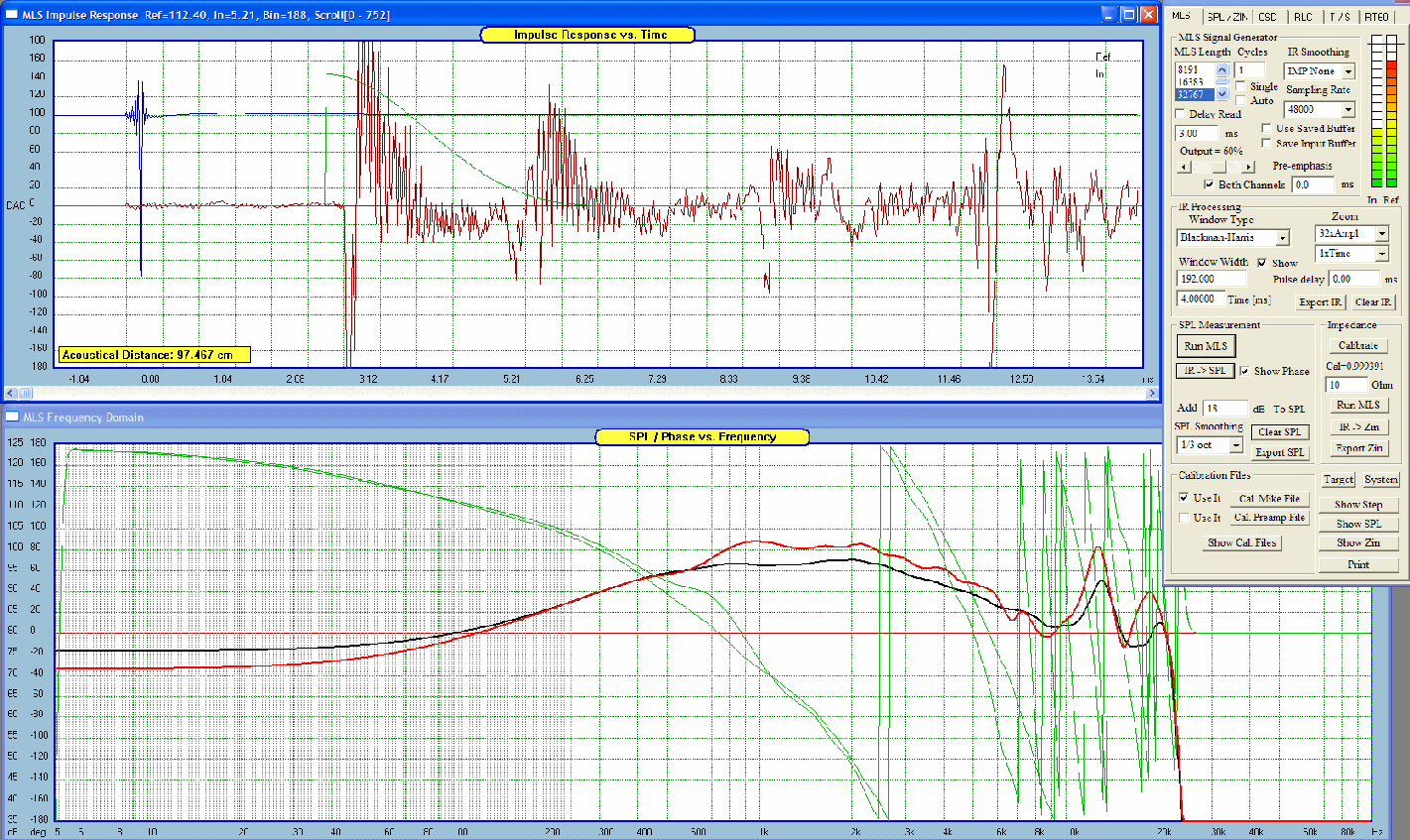This screenshot has width=1410, height=840.
Task: Click the Run MLS button under SPL Measurement
Action: (1206, 346)
